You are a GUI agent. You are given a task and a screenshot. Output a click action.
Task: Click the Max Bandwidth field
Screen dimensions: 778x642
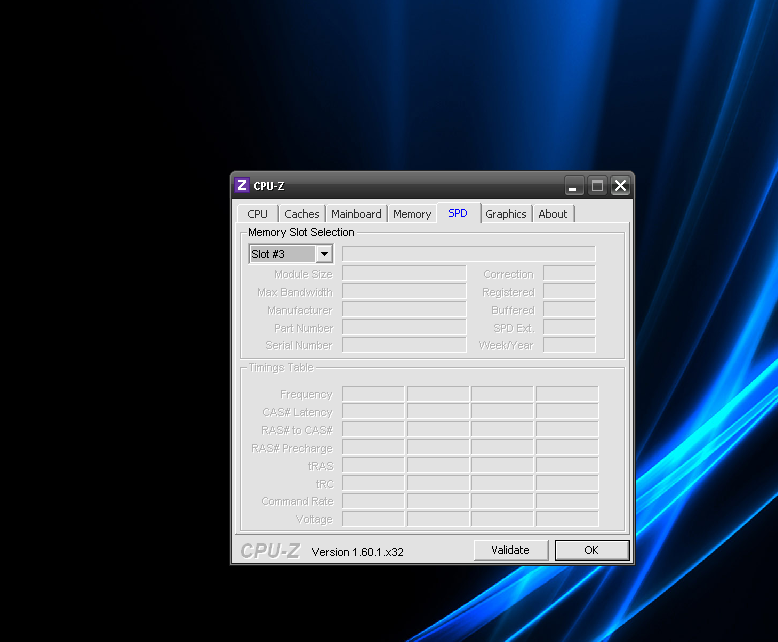[x=404, y=292]
